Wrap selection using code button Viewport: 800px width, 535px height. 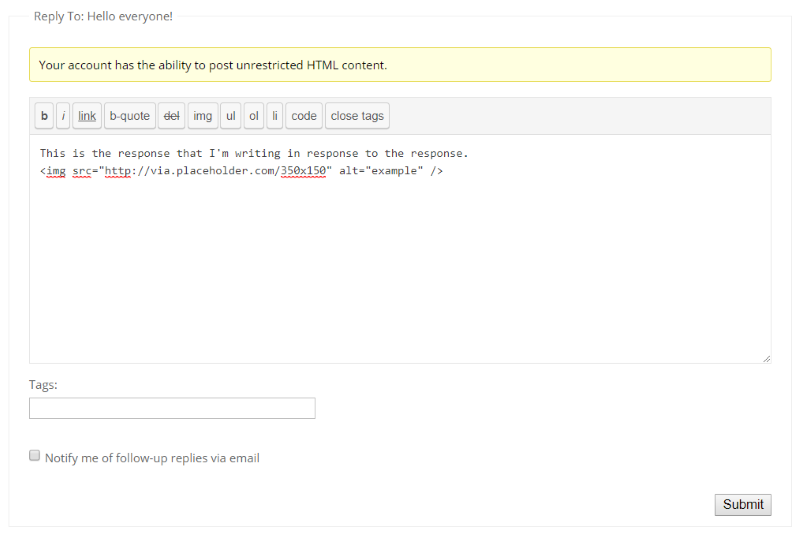pyautogui.click(x=304, y=116)
